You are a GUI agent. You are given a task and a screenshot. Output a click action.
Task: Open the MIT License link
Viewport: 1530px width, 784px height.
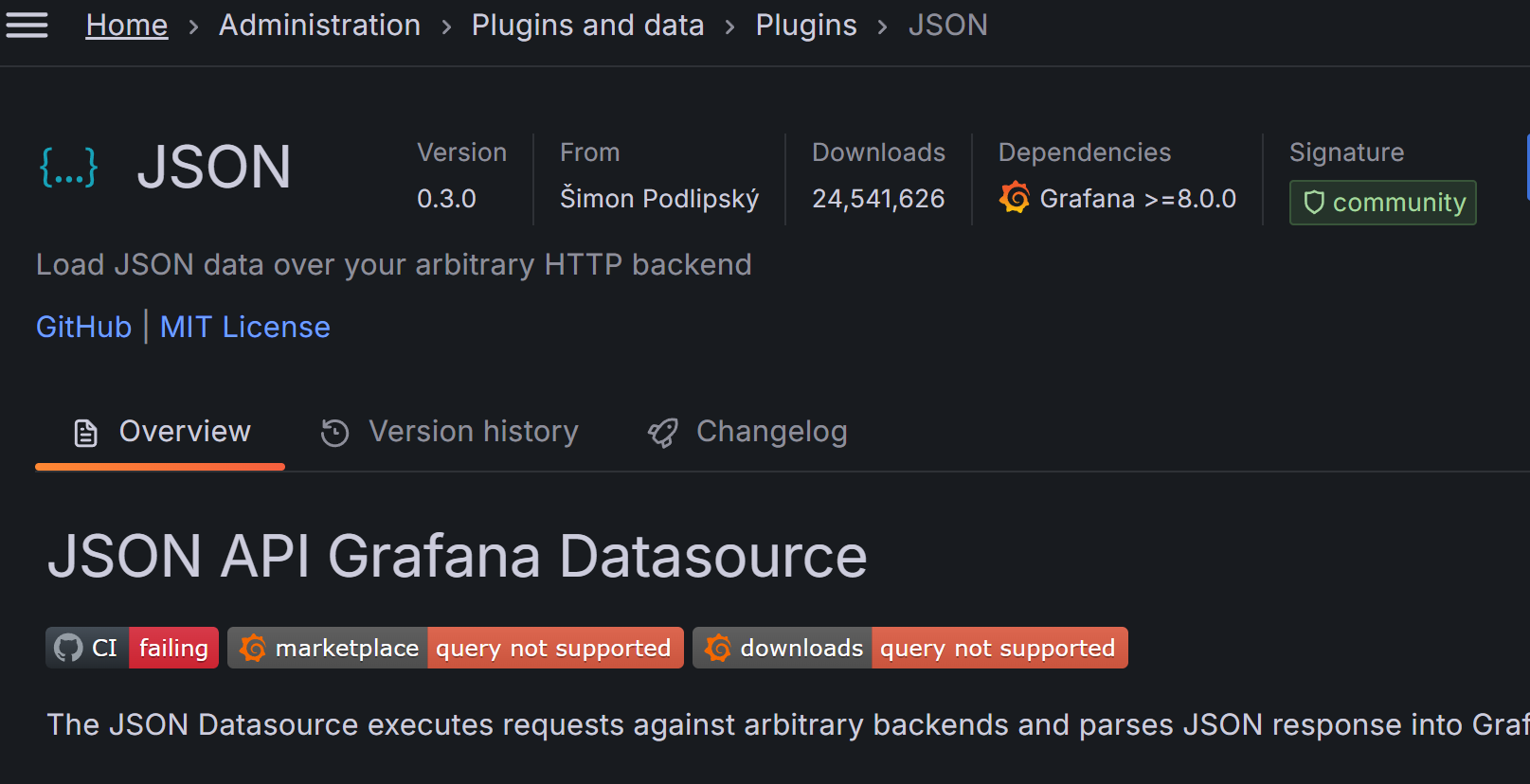click(245, 327)
